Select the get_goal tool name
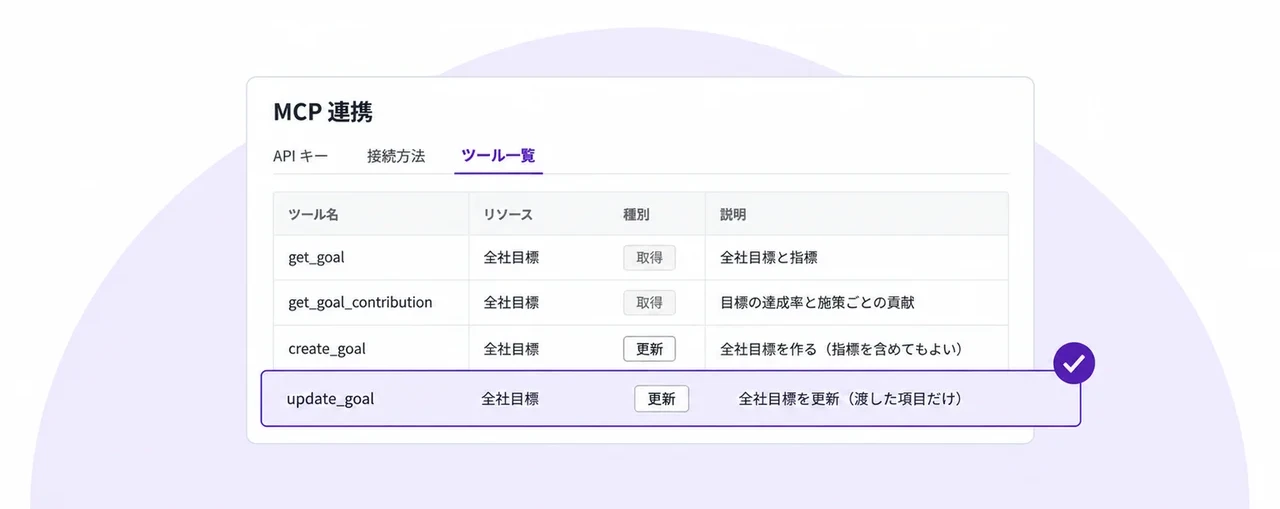The width and height of the screenshot is (1280, 509). (316, 257)
